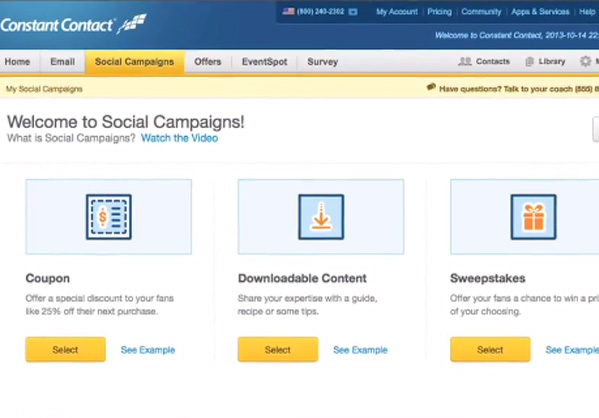Select the Coupon campaign
Image resolution: width=599 pixels, height=418 pixels.
point(66,349)
